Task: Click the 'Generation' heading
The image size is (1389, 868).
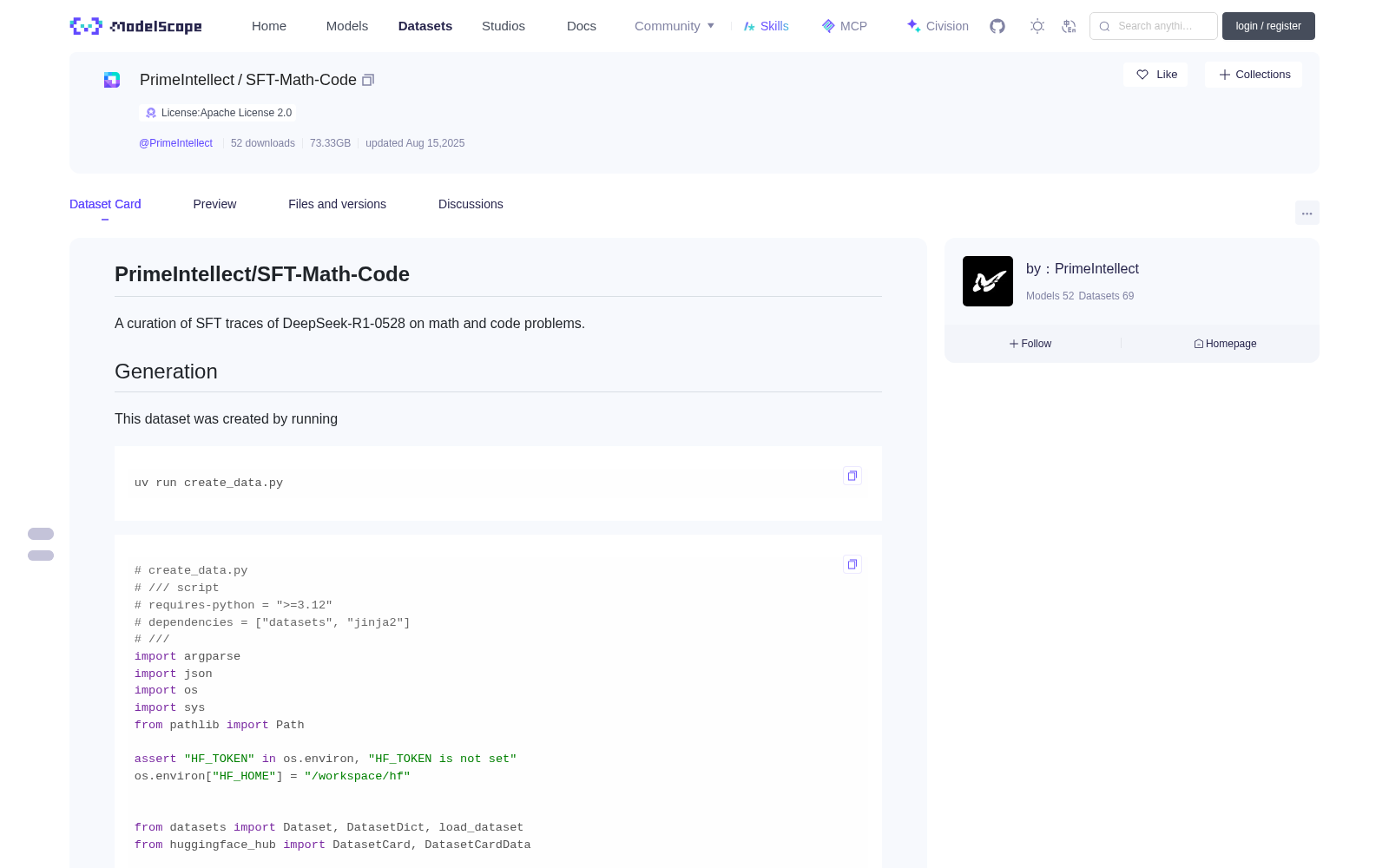Action: pyautogui.click(x=166, y=372)
